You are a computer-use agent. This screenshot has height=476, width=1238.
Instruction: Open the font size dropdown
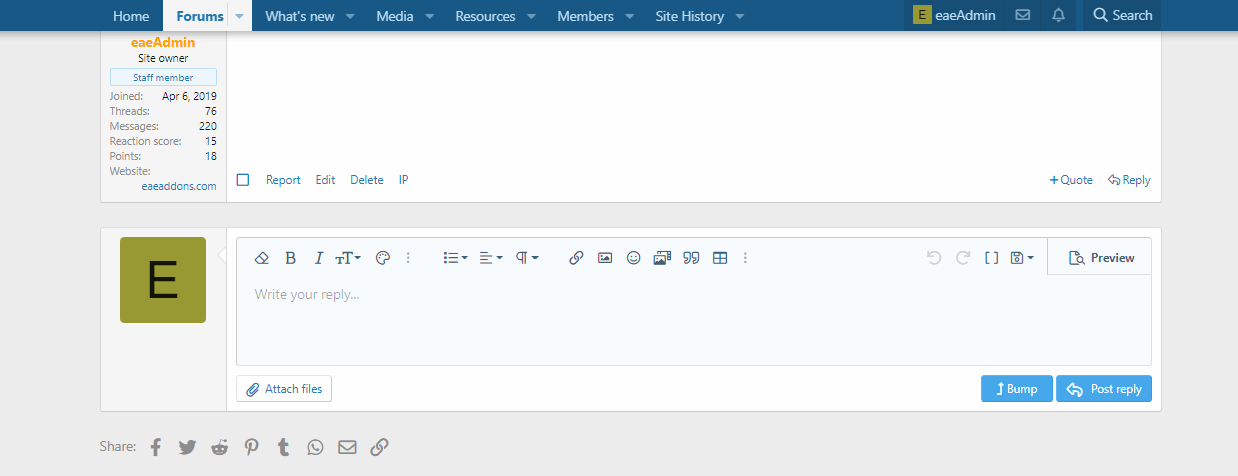348,258
